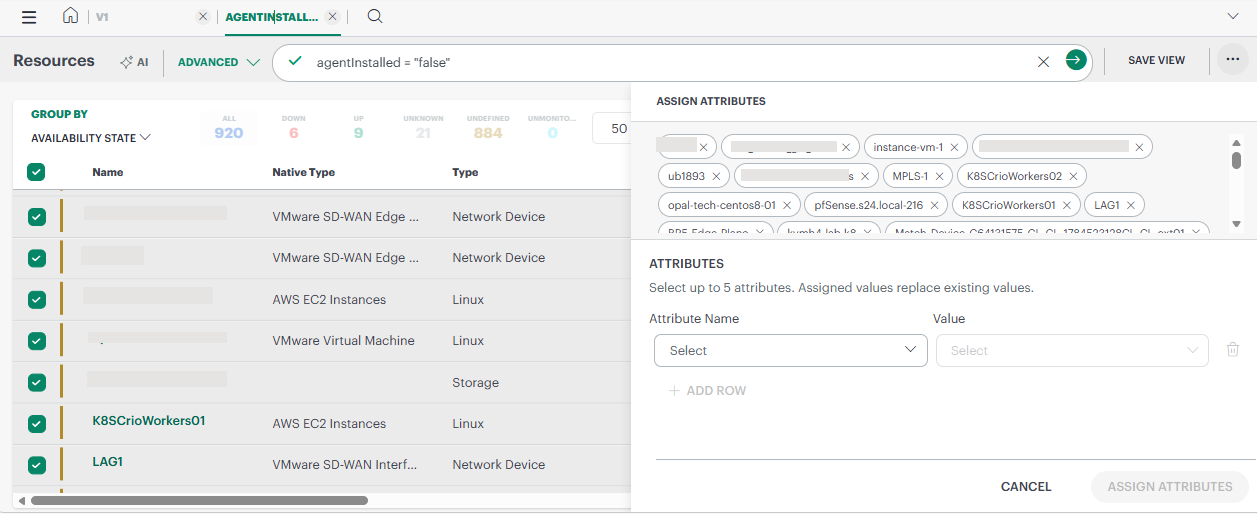
Task: Close the V1 tab
Action: [203, 17]
